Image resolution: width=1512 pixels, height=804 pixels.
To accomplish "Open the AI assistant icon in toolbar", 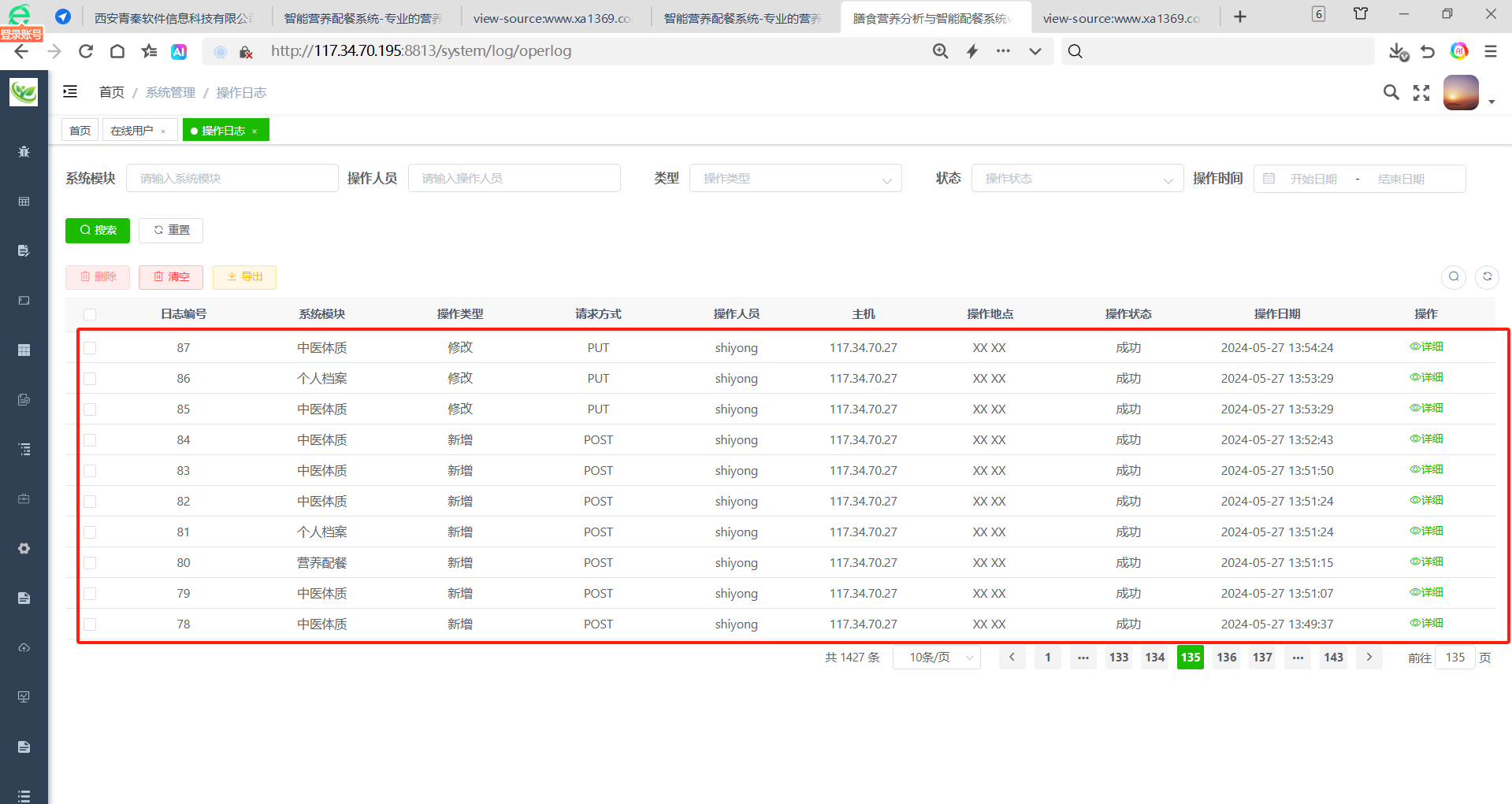I will (x=179, y=51).
